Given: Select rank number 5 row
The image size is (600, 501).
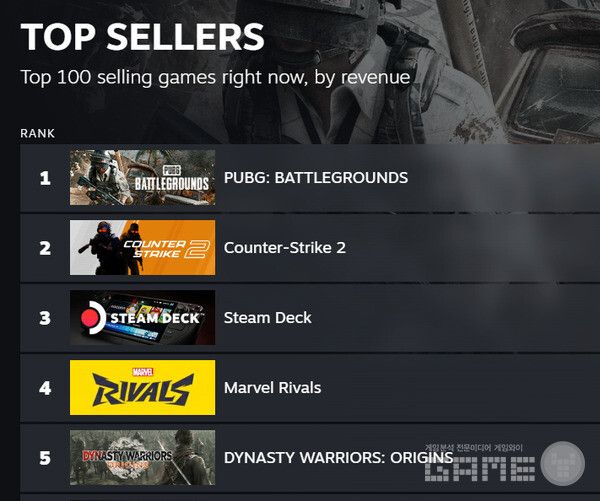Looking at the screenshot, I should click(310, 457).
